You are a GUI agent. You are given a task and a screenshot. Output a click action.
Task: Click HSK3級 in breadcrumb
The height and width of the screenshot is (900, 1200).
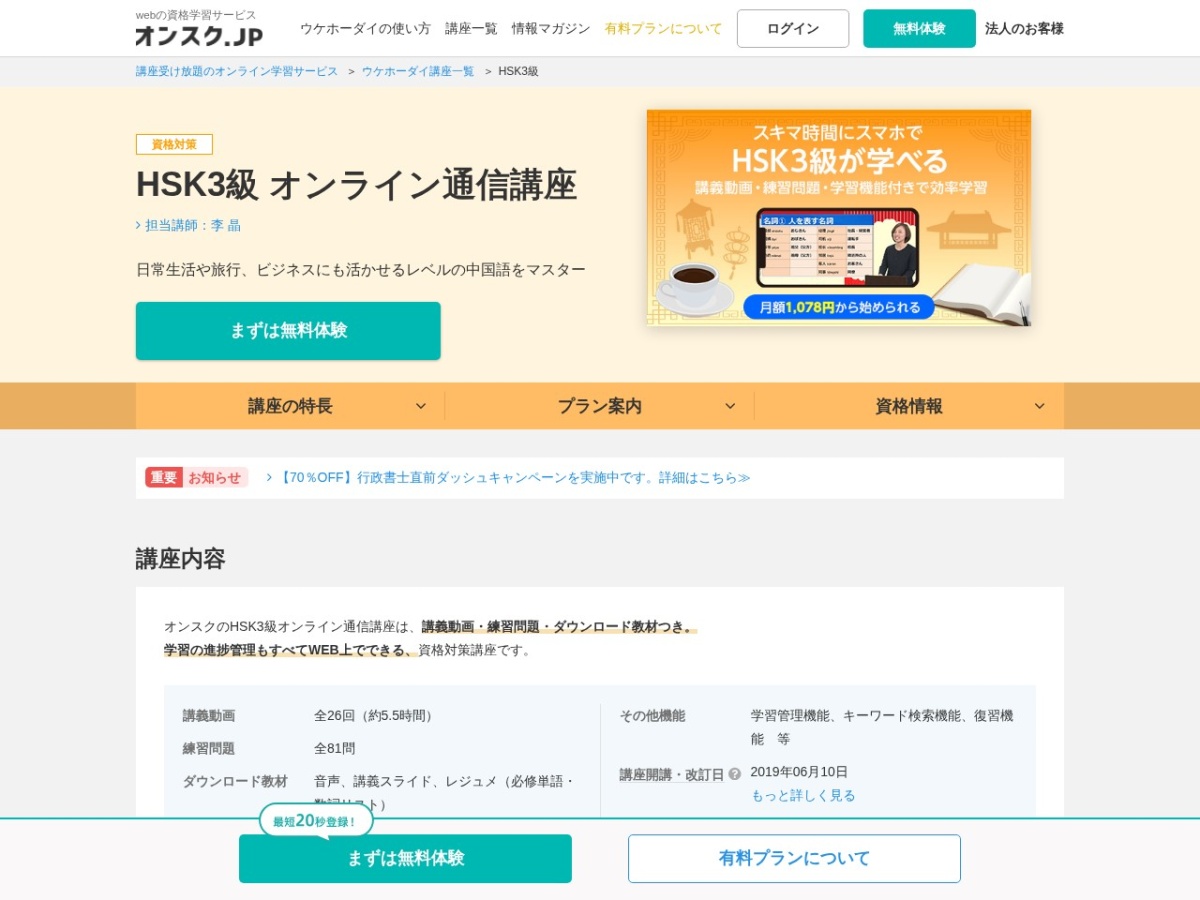click(518, 72)
